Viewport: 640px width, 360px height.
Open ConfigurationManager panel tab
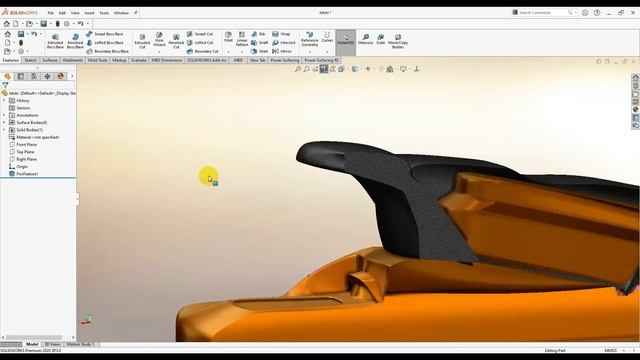click(34, 76)
